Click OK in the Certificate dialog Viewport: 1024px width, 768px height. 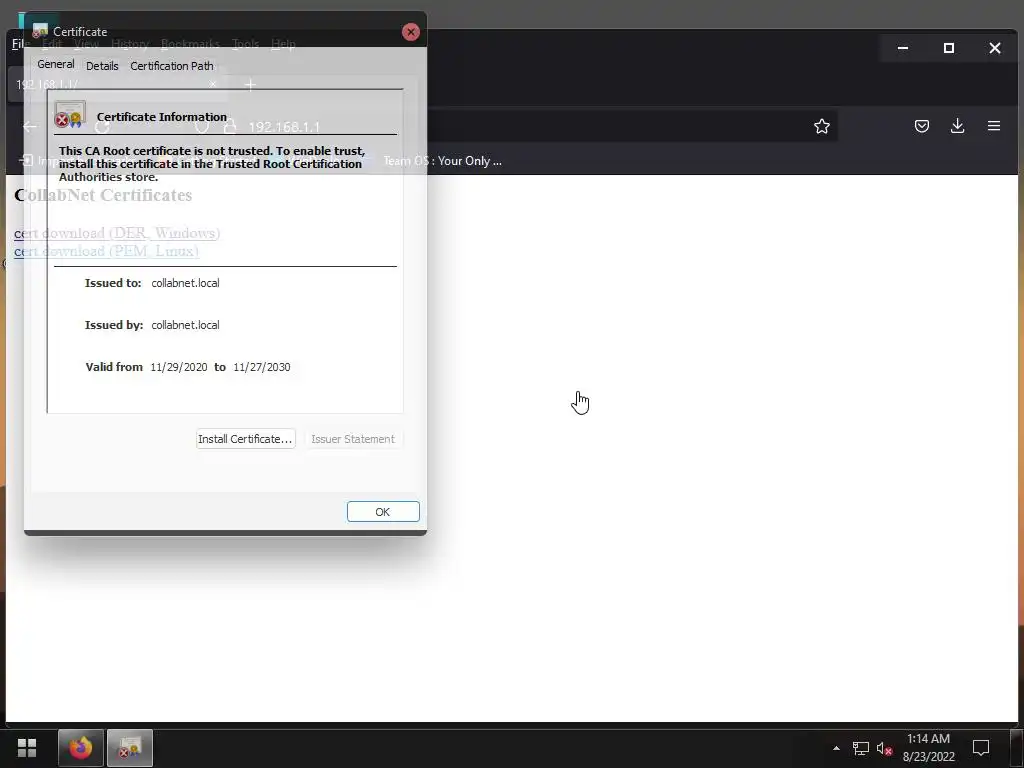[x=383, y=512]
